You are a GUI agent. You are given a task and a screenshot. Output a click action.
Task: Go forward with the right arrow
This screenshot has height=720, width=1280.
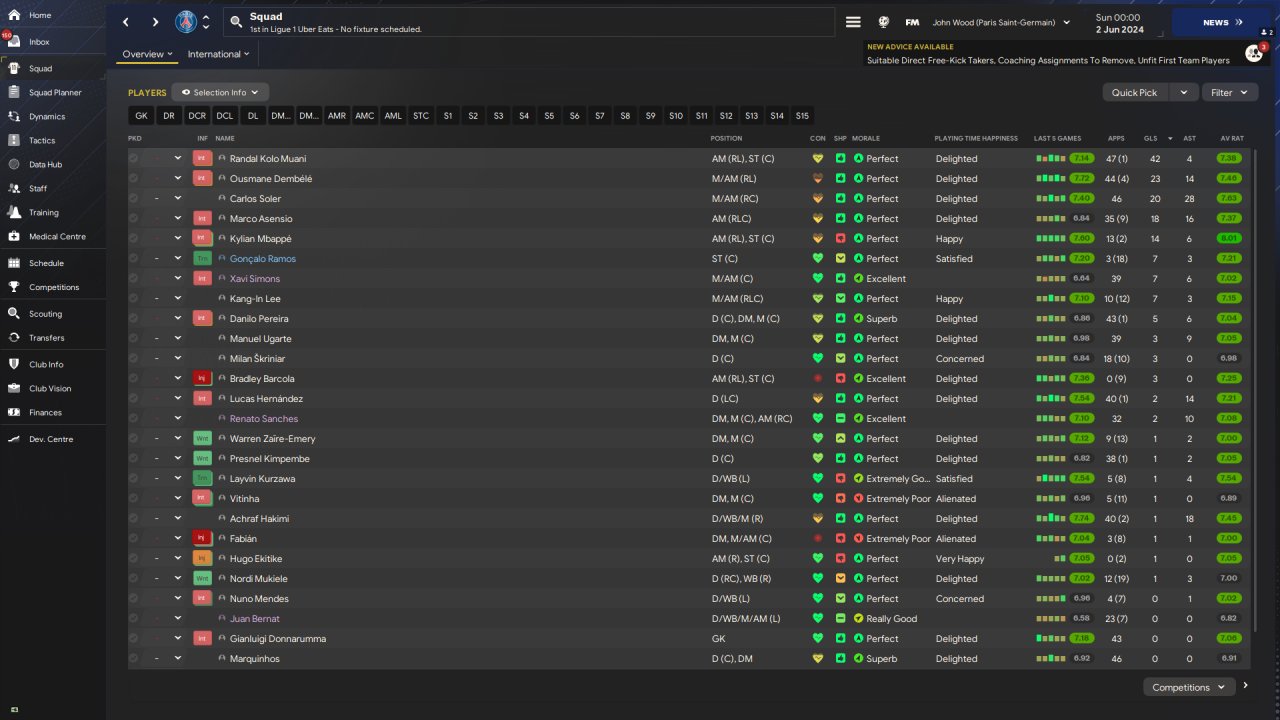tap(155, 22)
